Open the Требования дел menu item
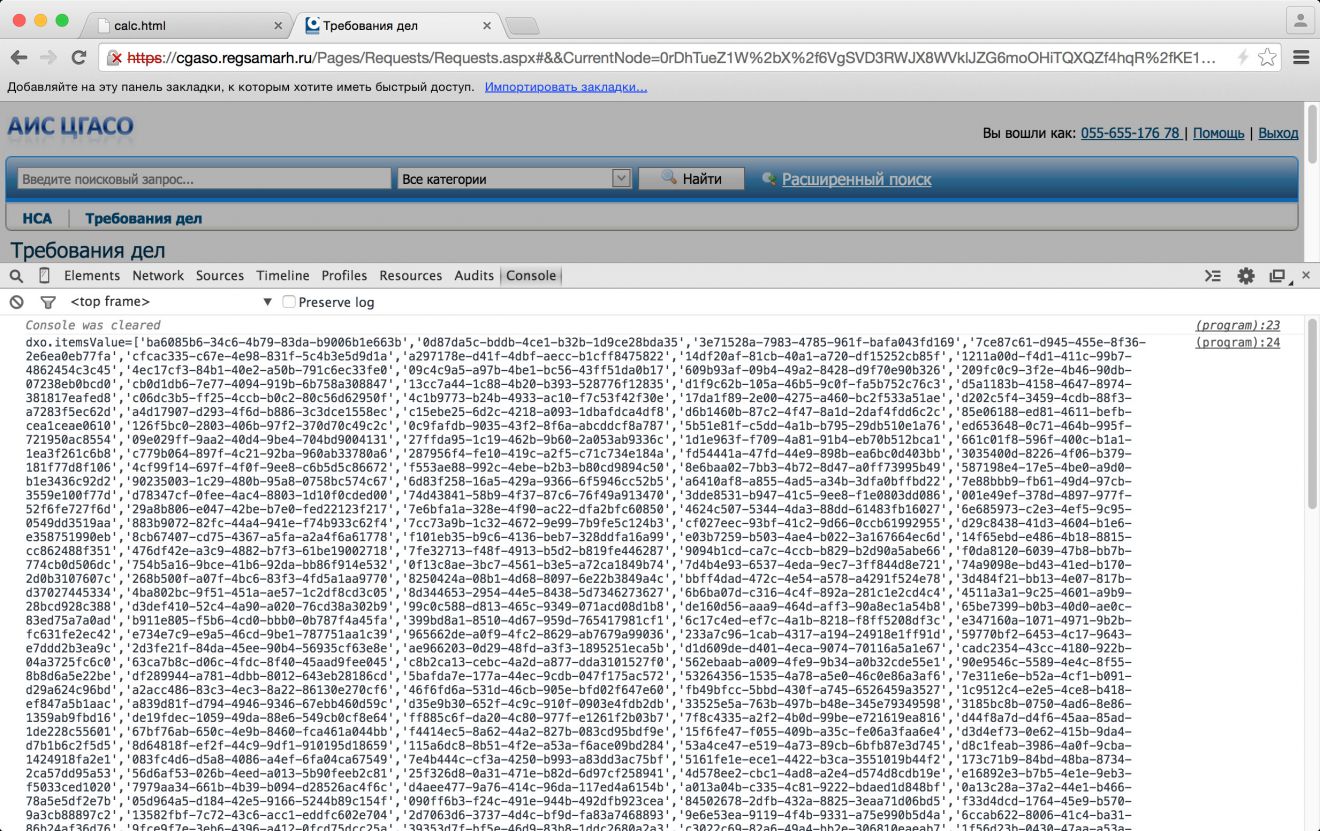1320x831 pixels. [143, 218]
